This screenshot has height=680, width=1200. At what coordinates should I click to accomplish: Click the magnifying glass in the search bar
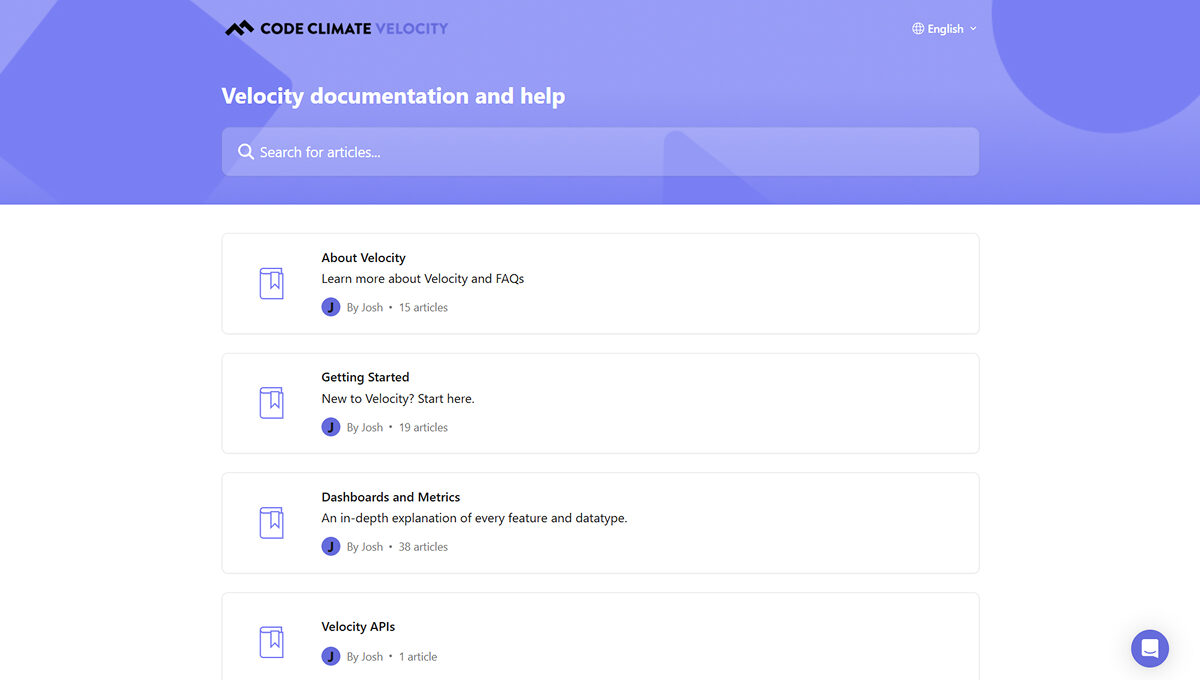click(246, 151)
